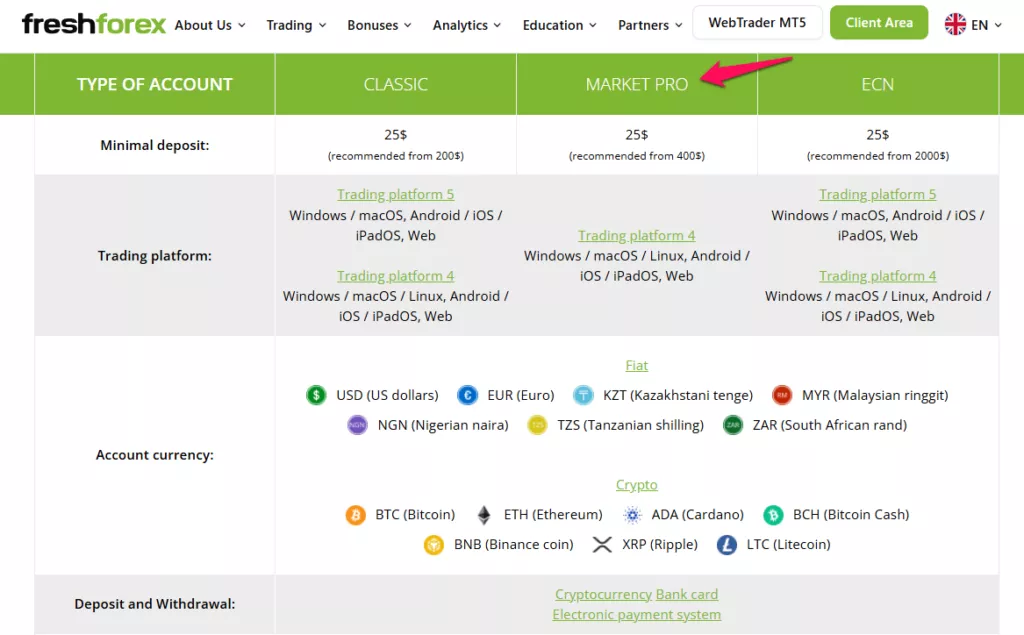
Task: Click the FreshForex logo
Action: pyautogui.click(x=93, y=24)
